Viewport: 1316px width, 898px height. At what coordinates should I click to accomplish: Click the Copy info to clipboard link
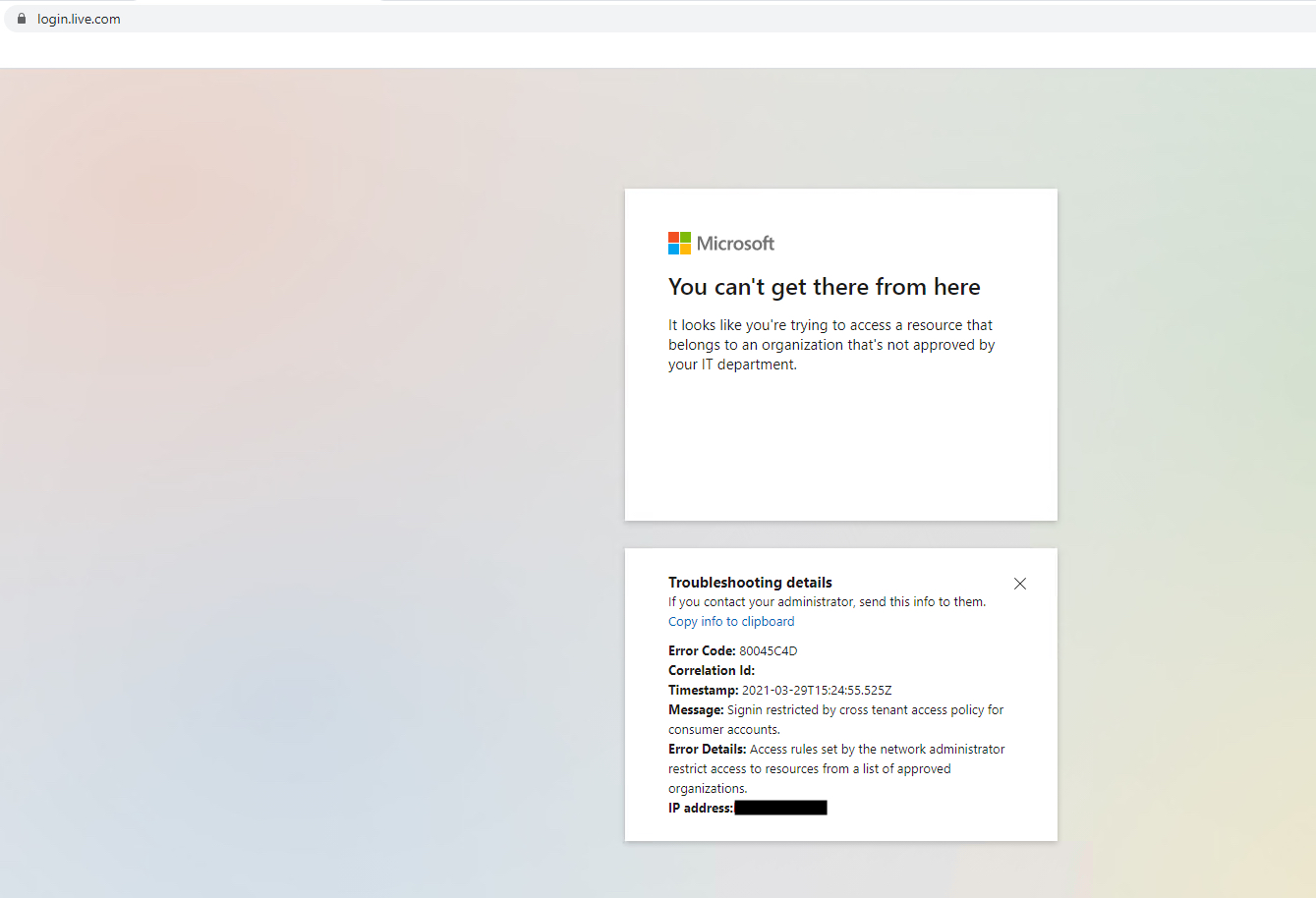coord(731,621)
